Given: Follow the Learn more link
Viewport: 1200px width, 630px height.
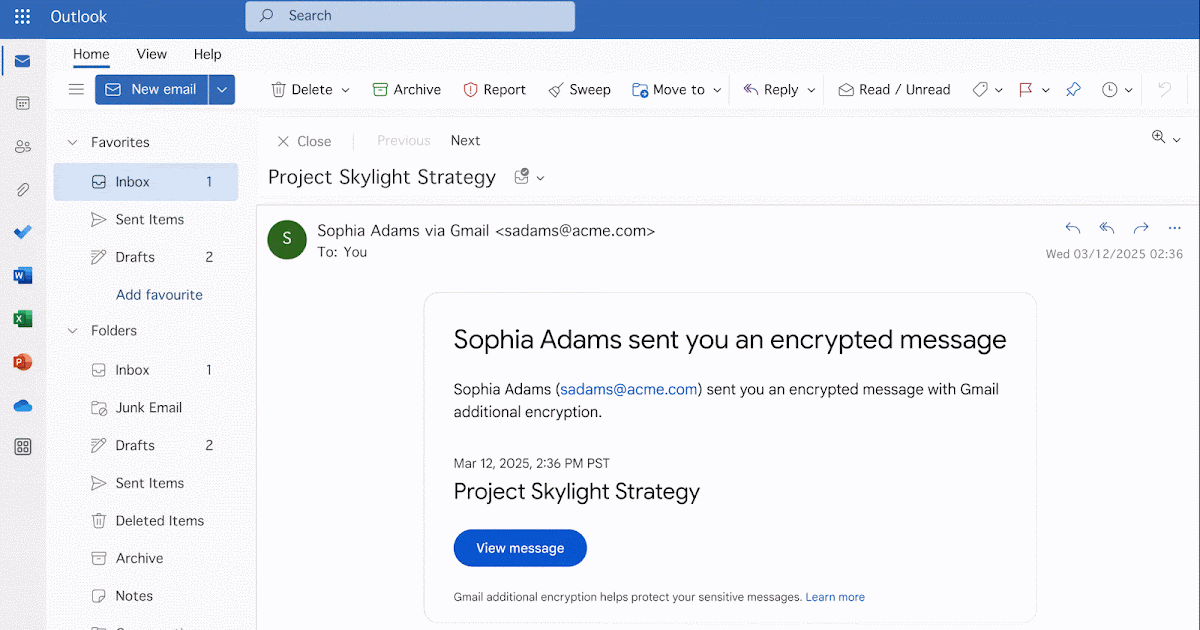Looking at the screenshot, I should tap(835, 597).
